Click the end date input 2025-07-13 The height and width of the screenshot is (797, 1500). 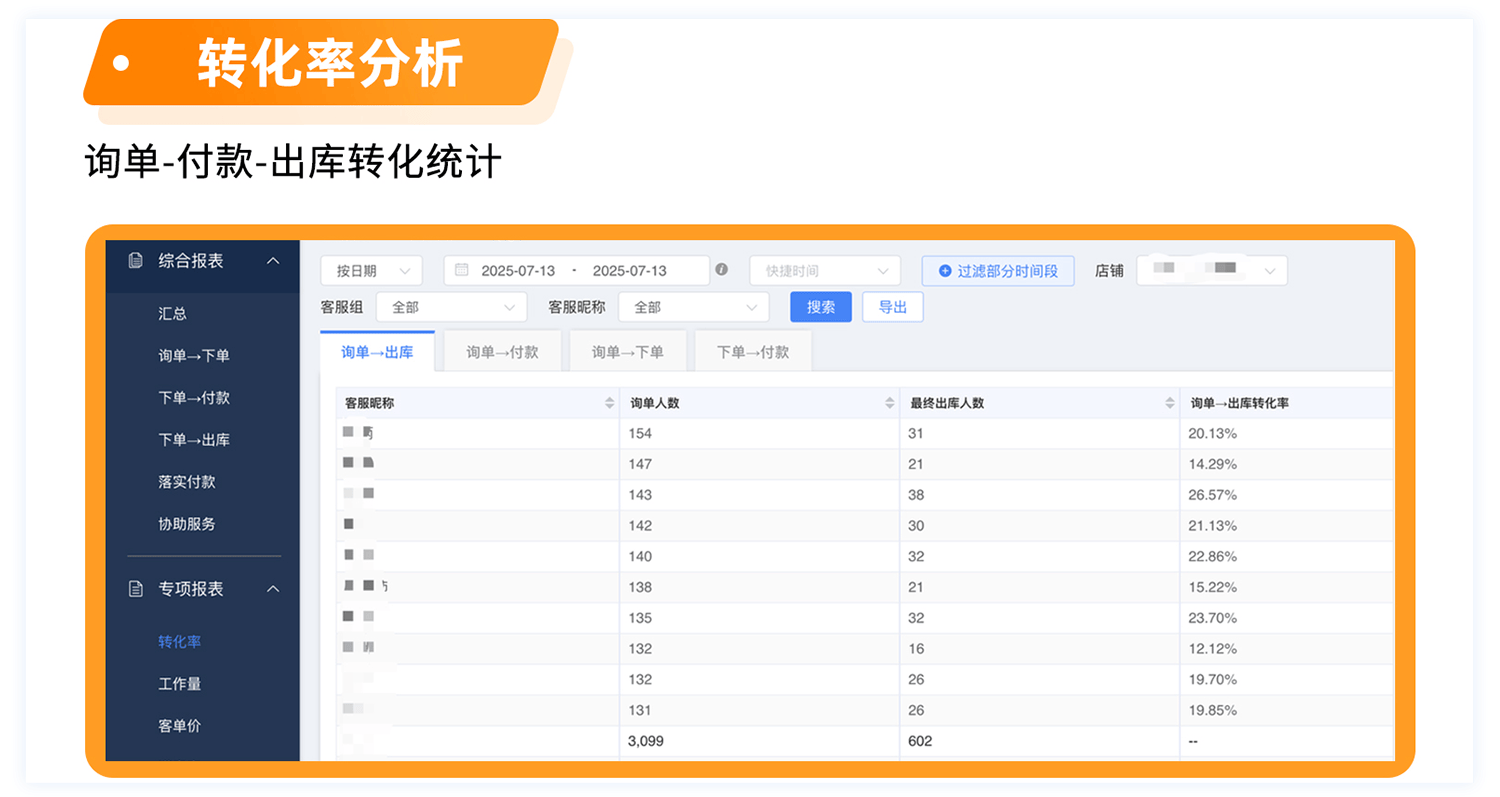pos(629,271)
